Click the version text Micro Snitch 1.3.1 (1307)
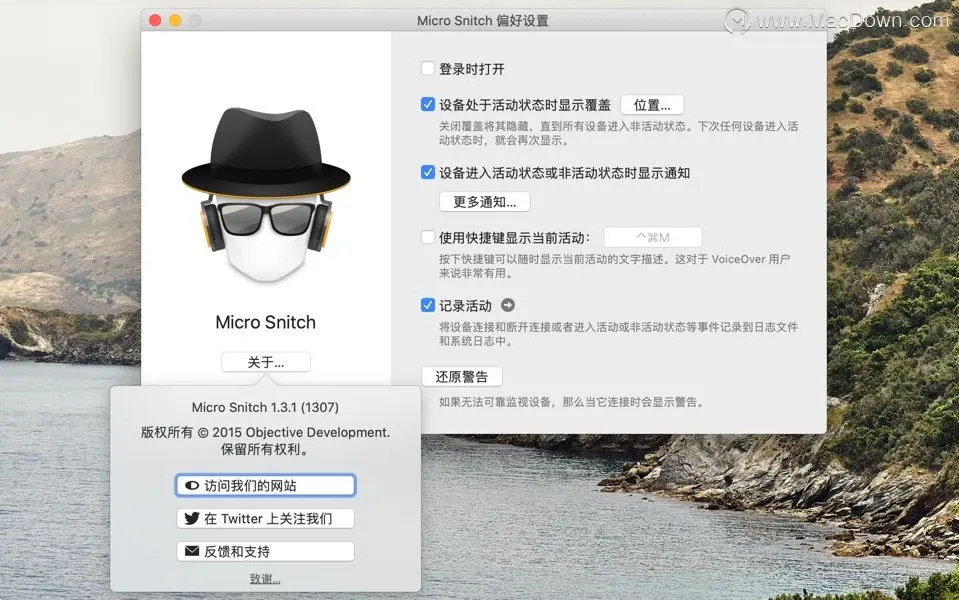Image resolution: width=959 pixels, height=600 pixels. [x=265, y=407]
